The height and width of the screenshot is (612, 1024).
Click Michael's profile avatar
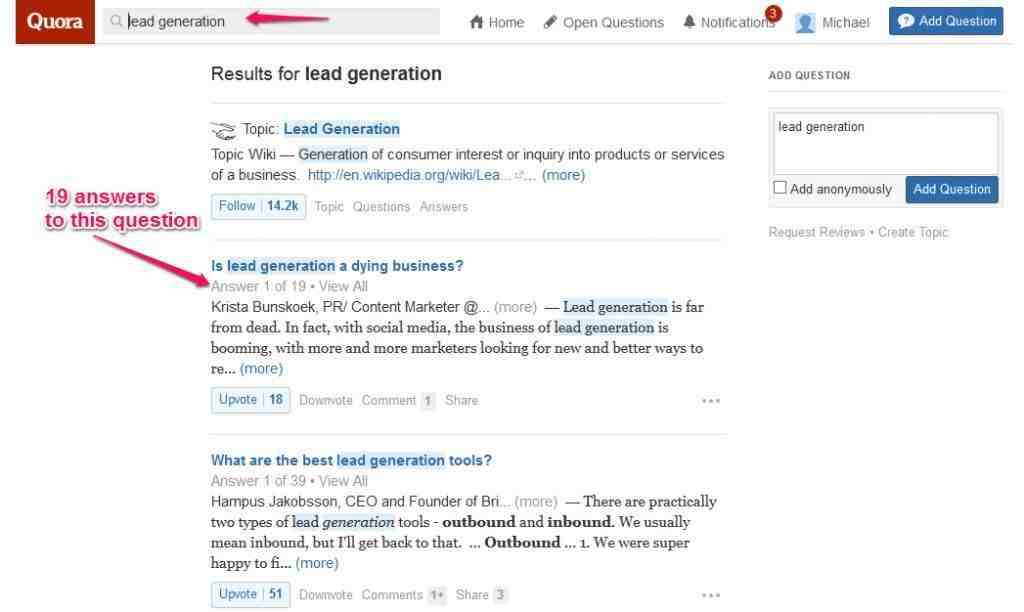coord(805,23)
